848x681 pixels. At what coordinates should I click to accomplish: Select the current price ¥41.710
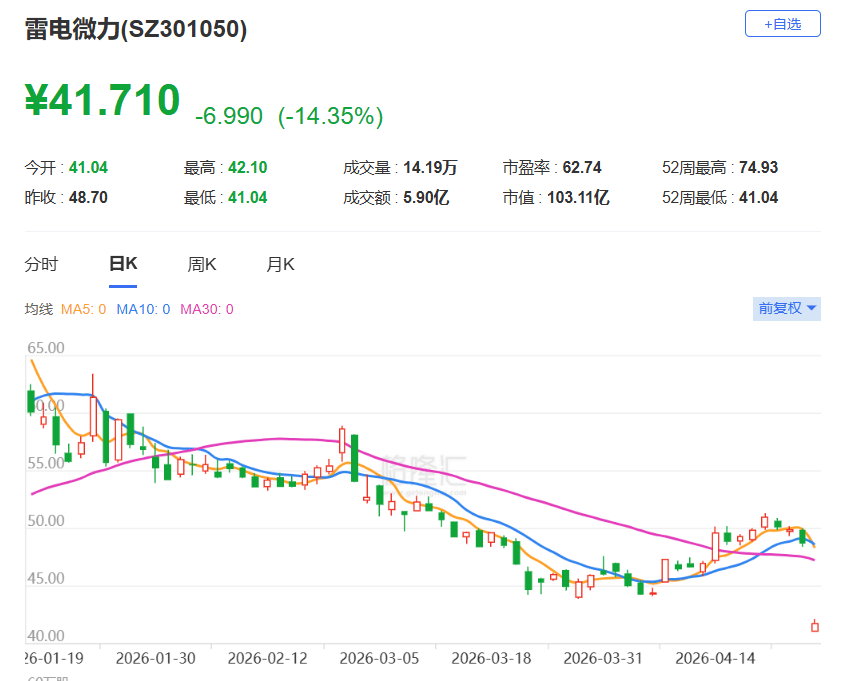pos(101,100)
